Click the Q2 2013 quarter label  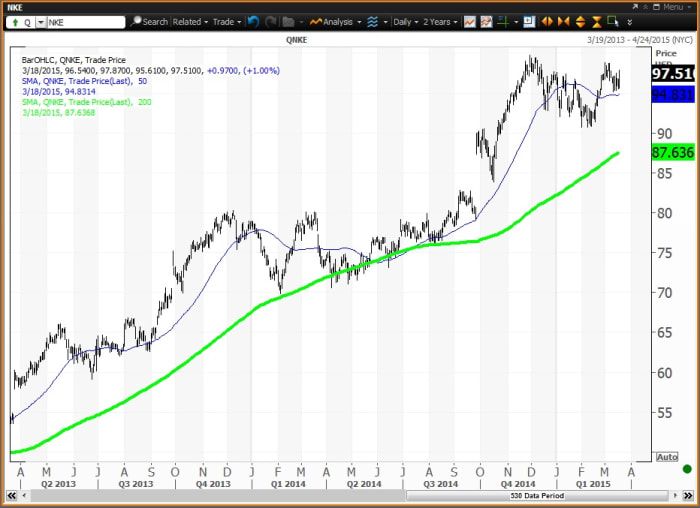coord(58,484)
